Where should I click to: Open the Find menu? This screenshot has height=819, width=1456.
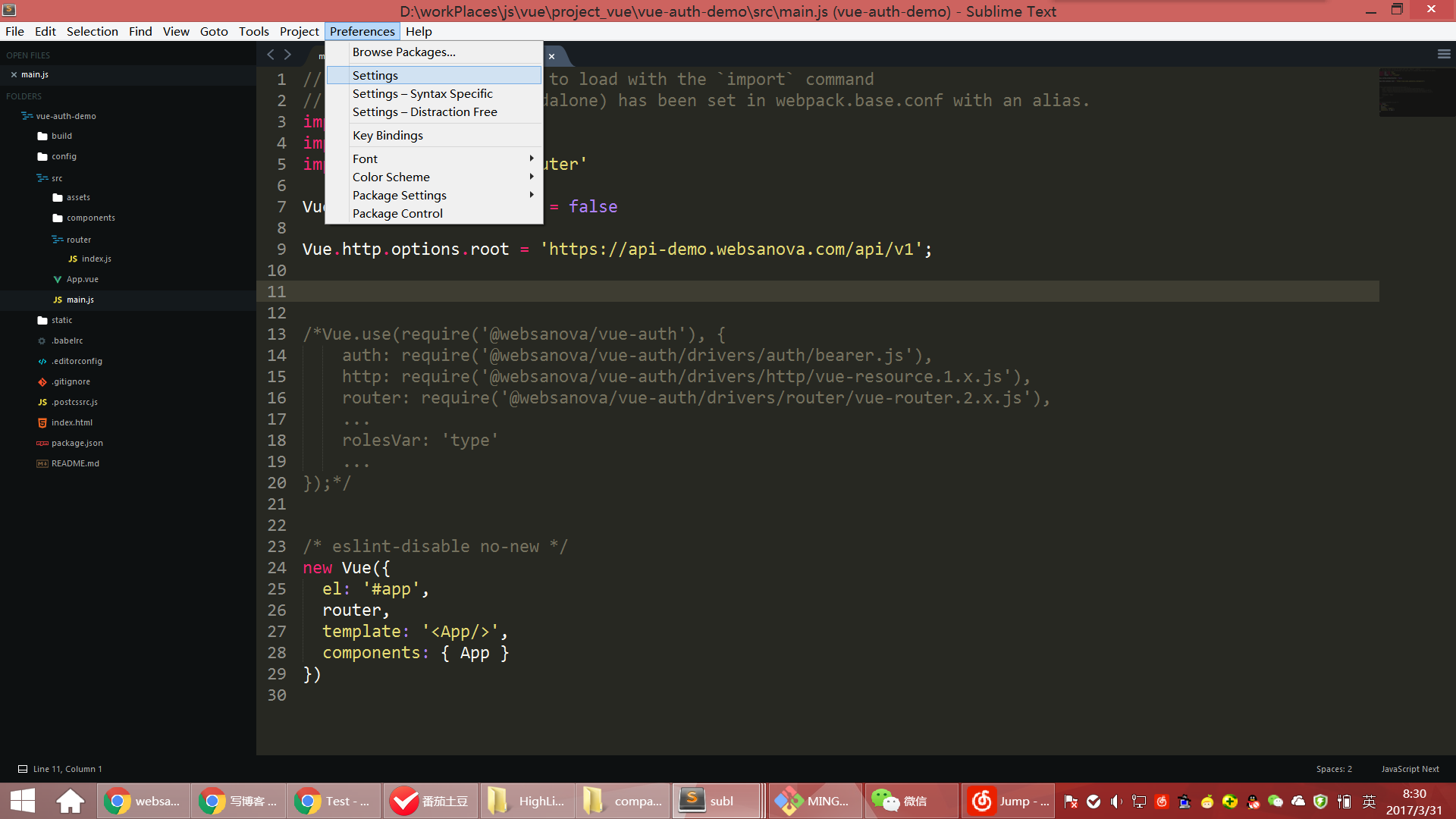(x=140, y=31)
